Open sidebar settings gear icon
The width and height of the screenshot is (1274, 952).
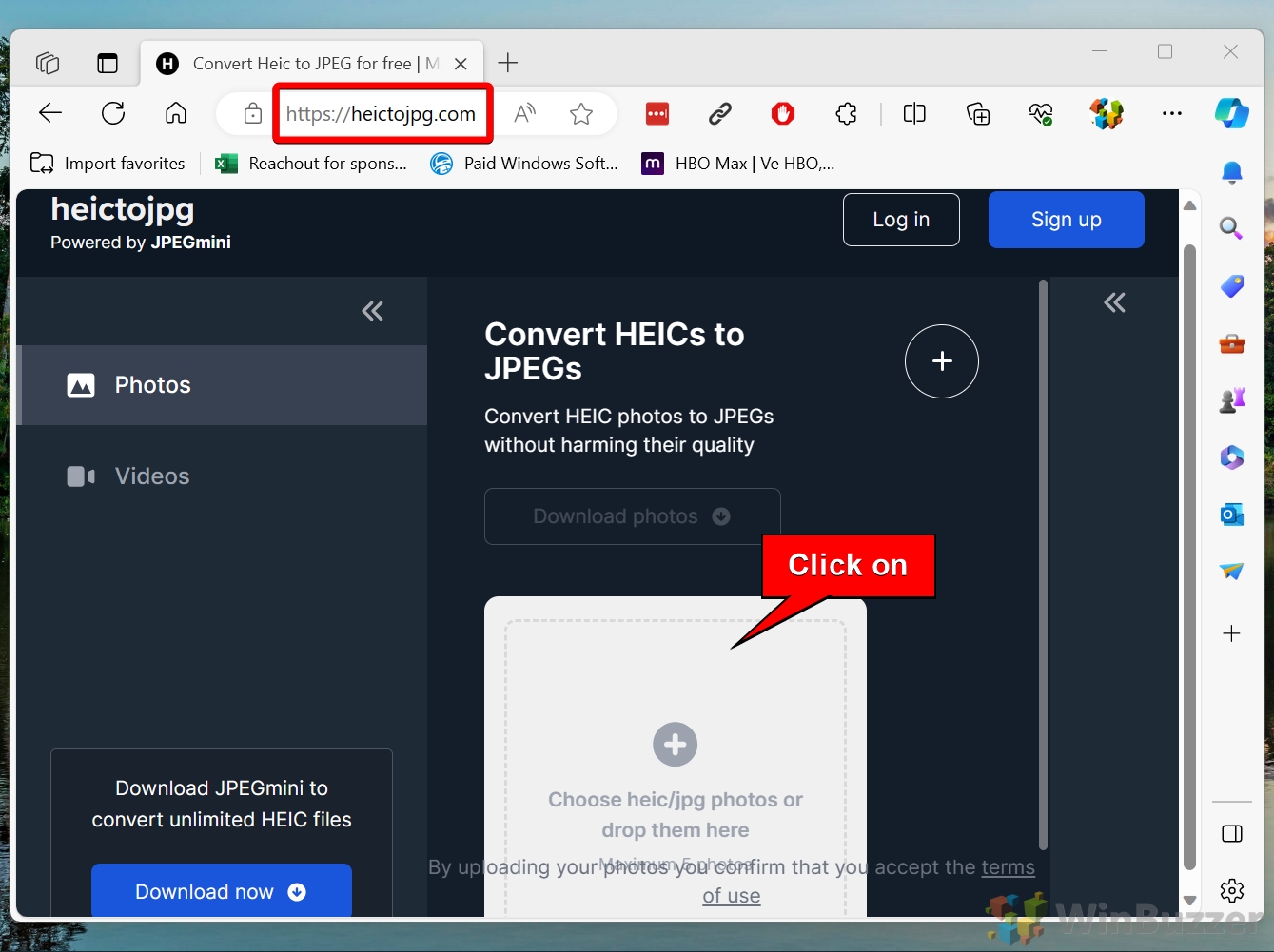[x=1232, y=891]
